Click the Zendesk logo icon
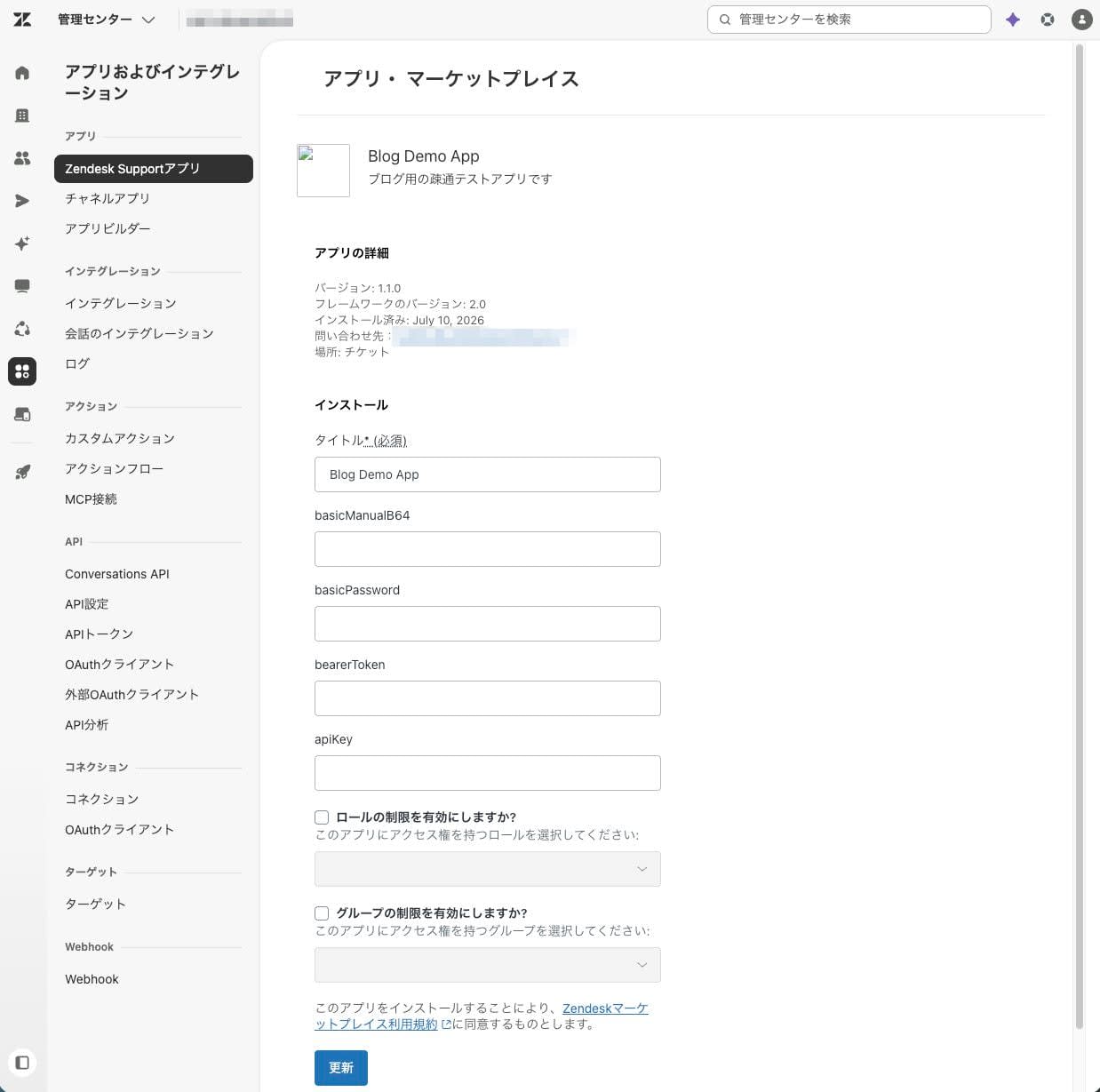The width and height of the screenshot is (1100, 1092). coord(22,20)
